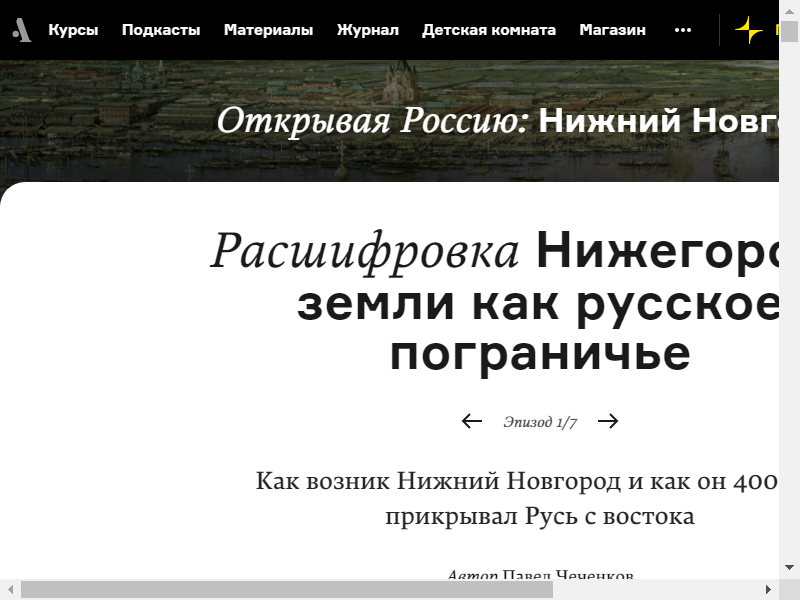Visit the Магазин shop link
800x600 pixels.
coord(612,30)
